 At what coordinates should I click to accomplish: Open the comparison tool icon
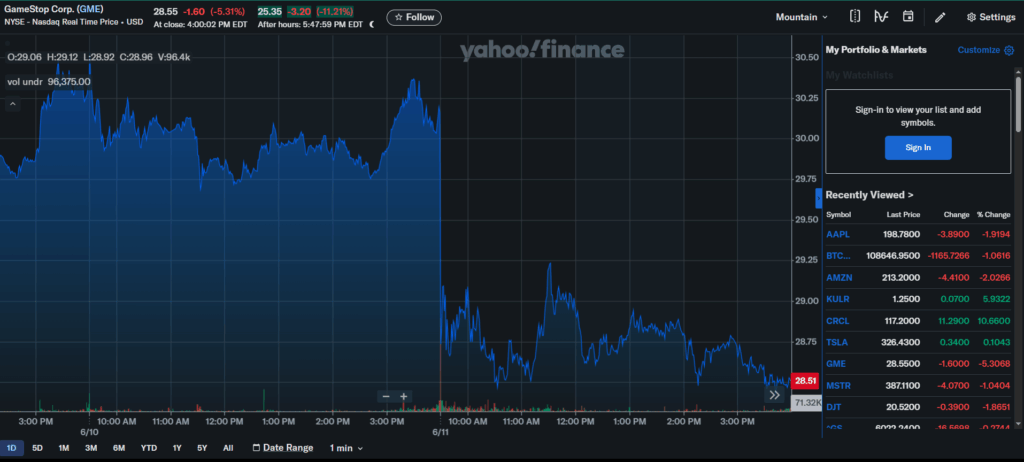pos(855,17)
